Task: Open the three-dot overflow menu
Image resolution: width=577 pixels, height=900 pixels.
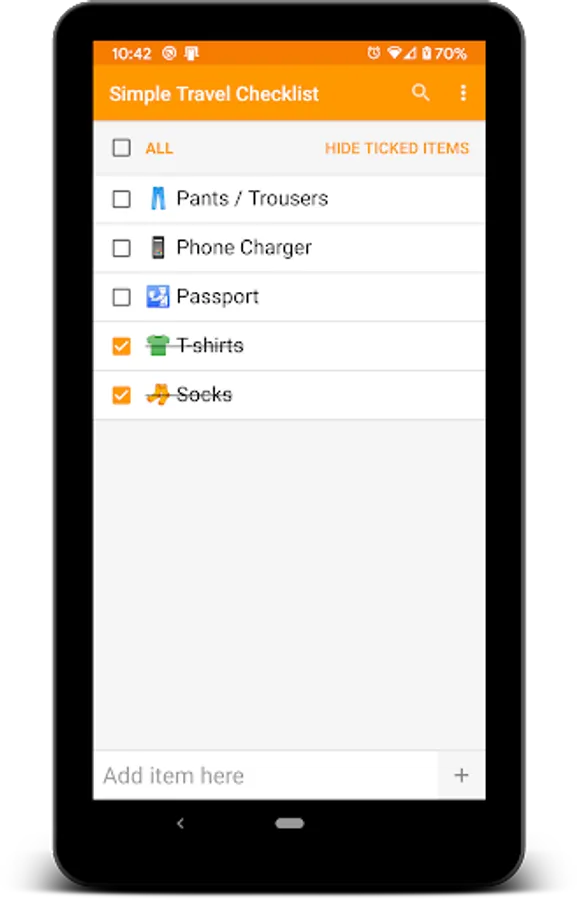Action: click(x=463, y=93)
